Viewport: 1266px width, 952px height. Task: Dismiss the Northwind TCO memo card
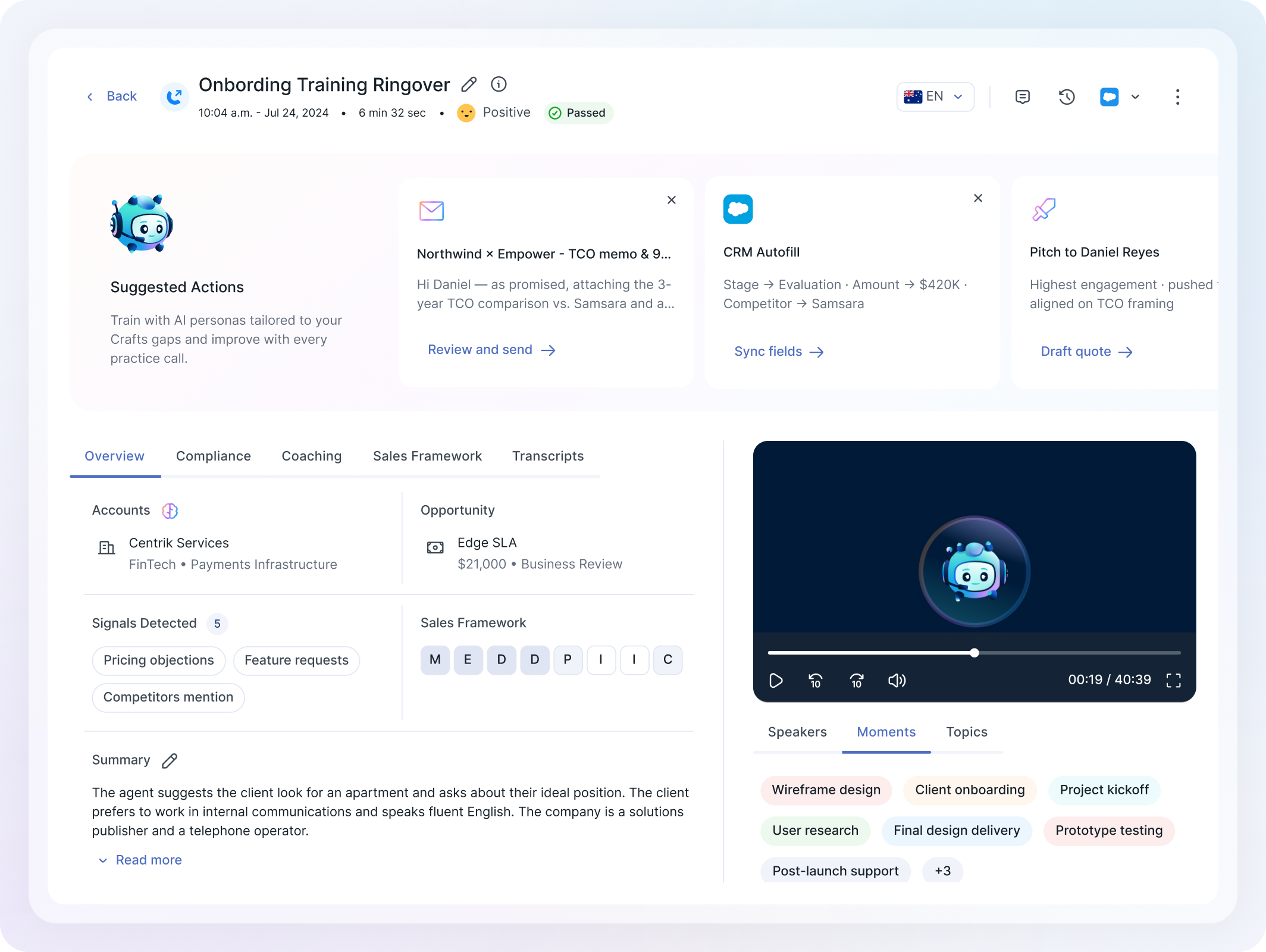[672, 200]
